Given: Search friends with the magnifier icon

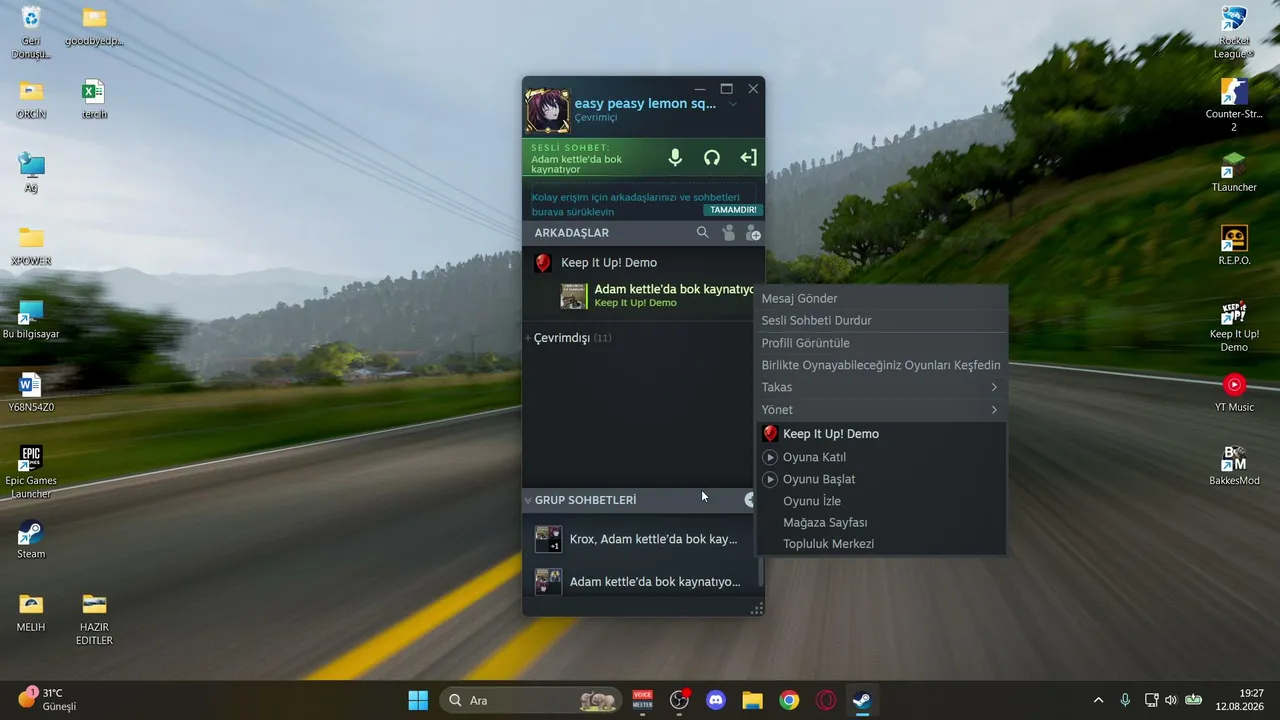Looking at the screenshot, I should pos(702,232).
